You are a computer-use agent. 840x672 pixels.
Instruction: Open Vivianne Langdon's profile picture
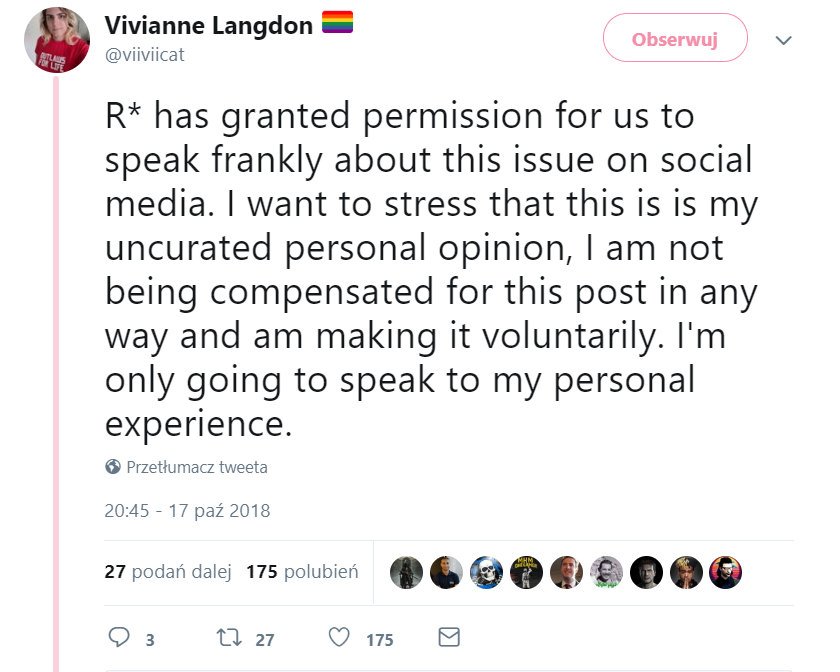(x=57, y=40)
